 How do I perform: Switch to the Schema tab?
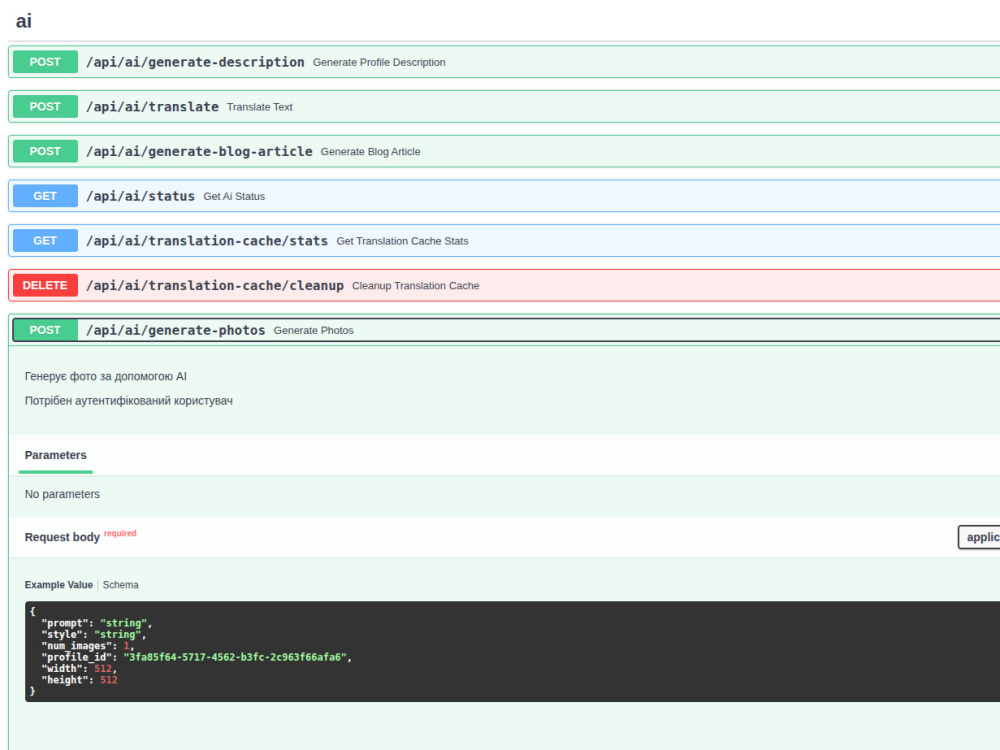[x=121, y=585]
